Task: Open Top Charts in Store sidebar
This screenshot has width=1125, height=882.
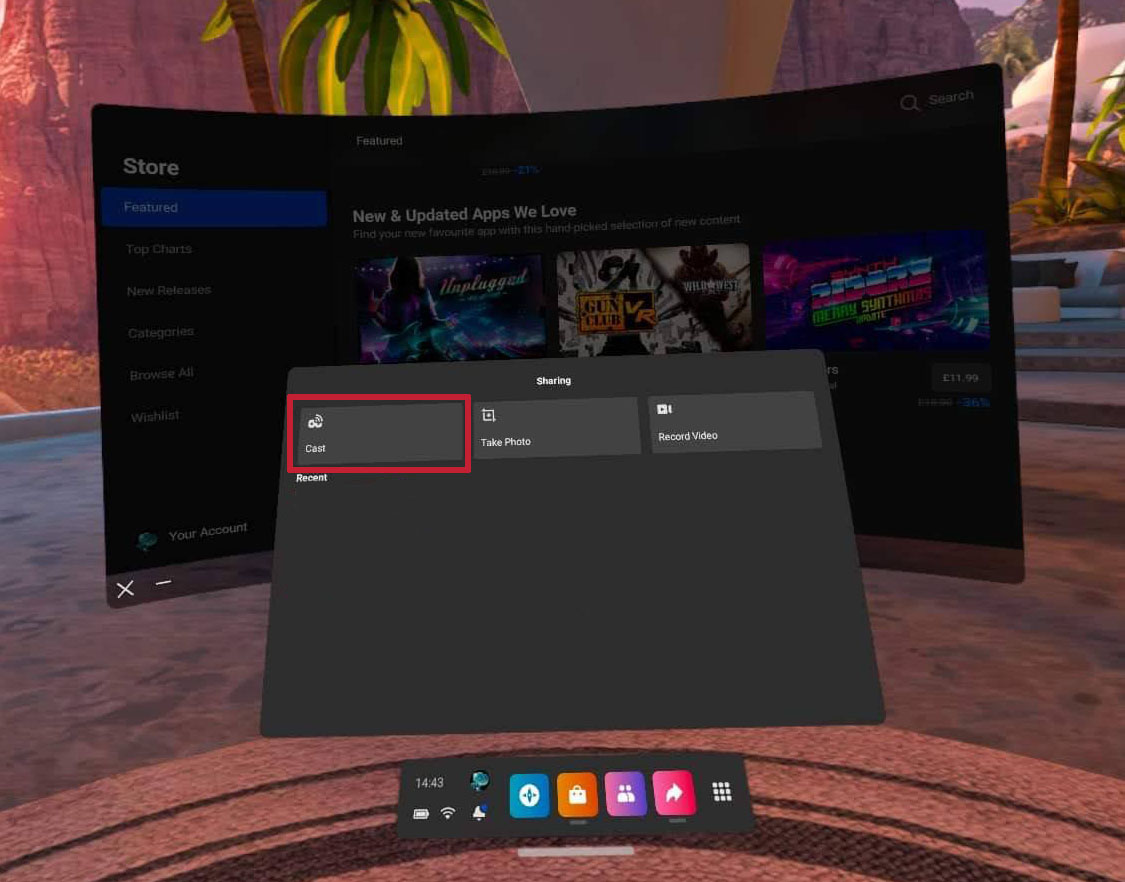Action: coord(159,249)
